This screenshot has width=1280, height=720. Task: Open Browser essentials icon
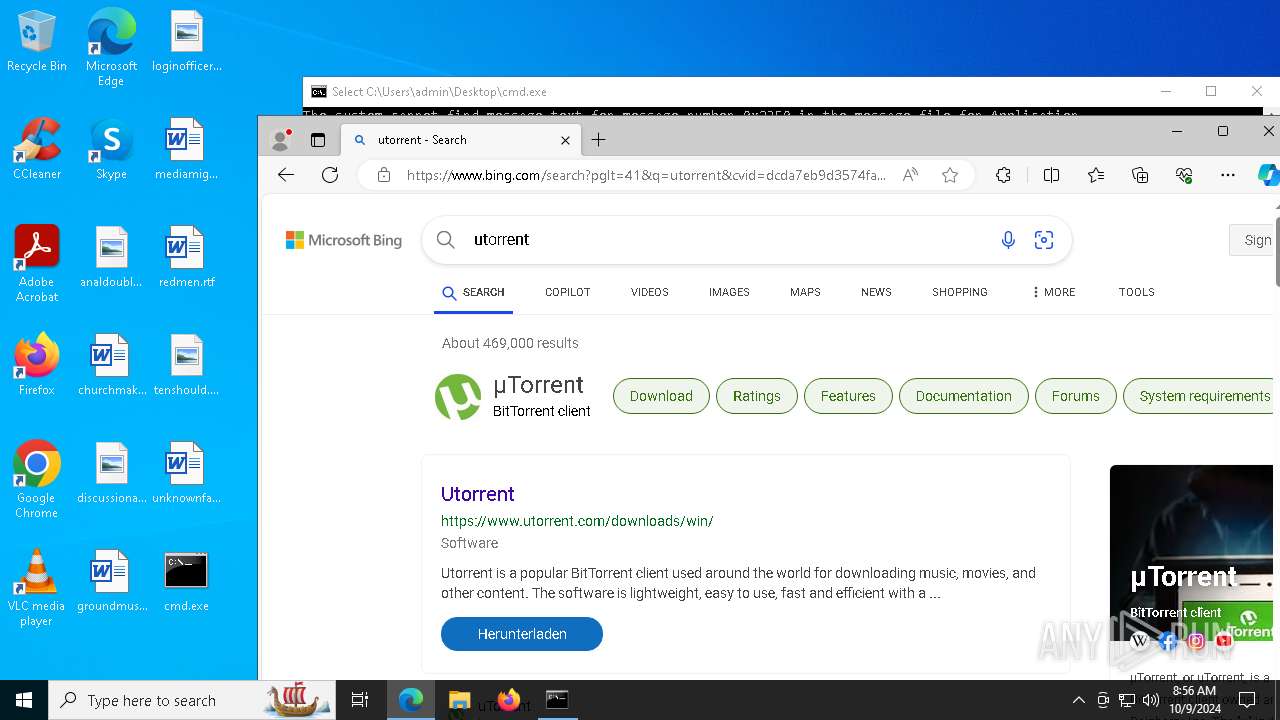[x=1184, y=175]
